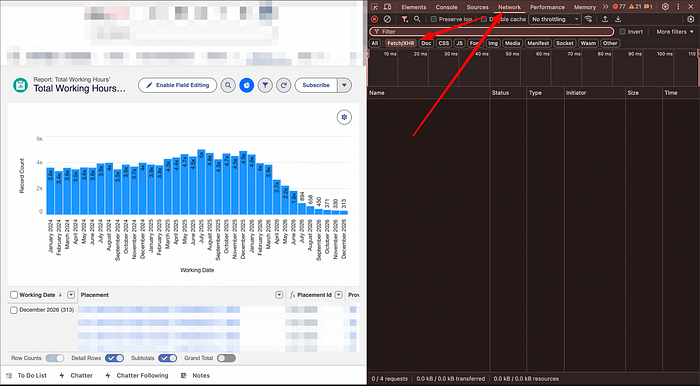Screen dimensions: 700x386
Task: Toggle the report chart button
Action: pyautogui.click(x=246, y=85)
